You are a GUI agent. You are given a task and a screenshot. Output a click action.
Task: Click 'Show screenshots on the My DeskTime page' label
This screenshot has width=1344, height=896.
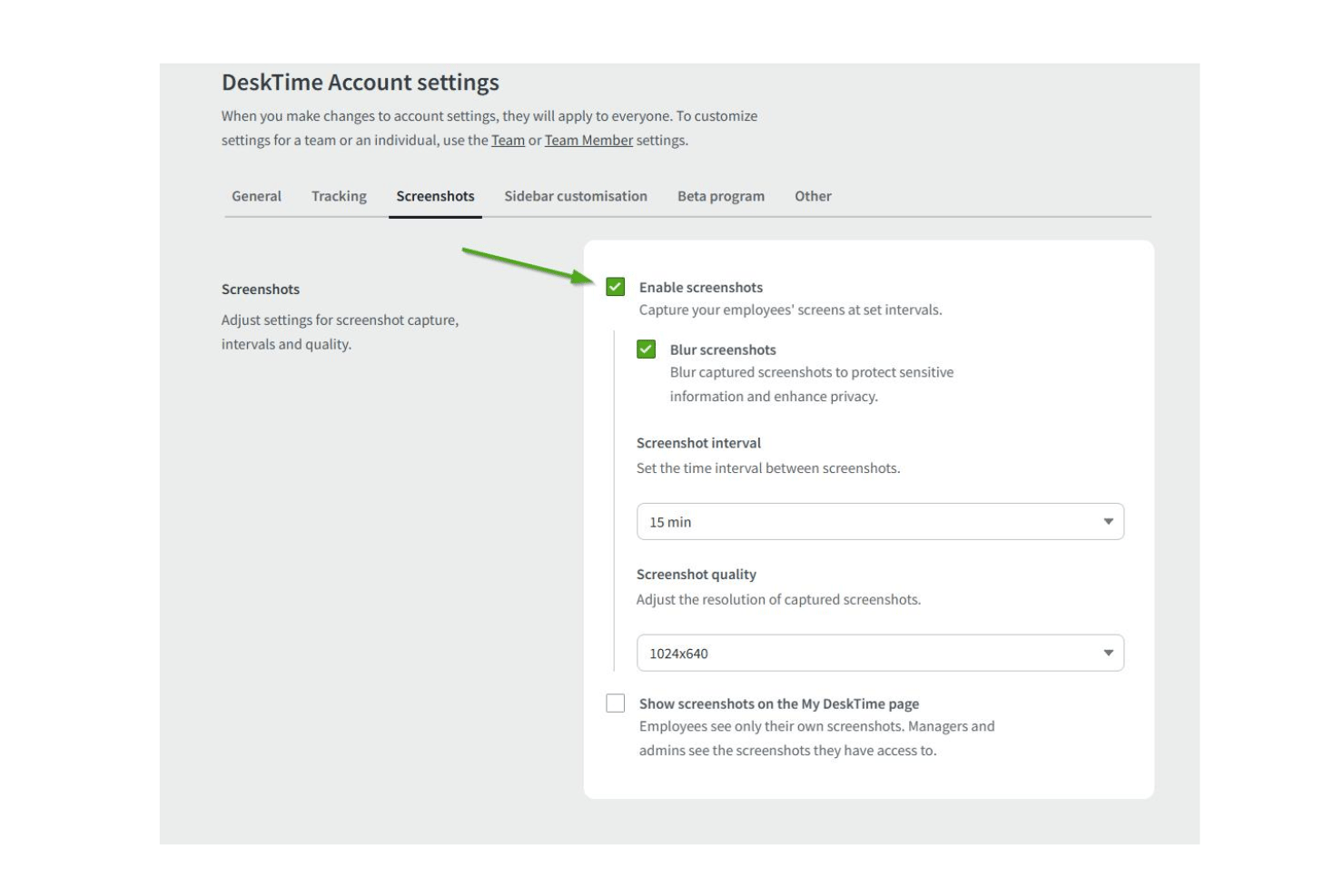(x=779, y=704)
